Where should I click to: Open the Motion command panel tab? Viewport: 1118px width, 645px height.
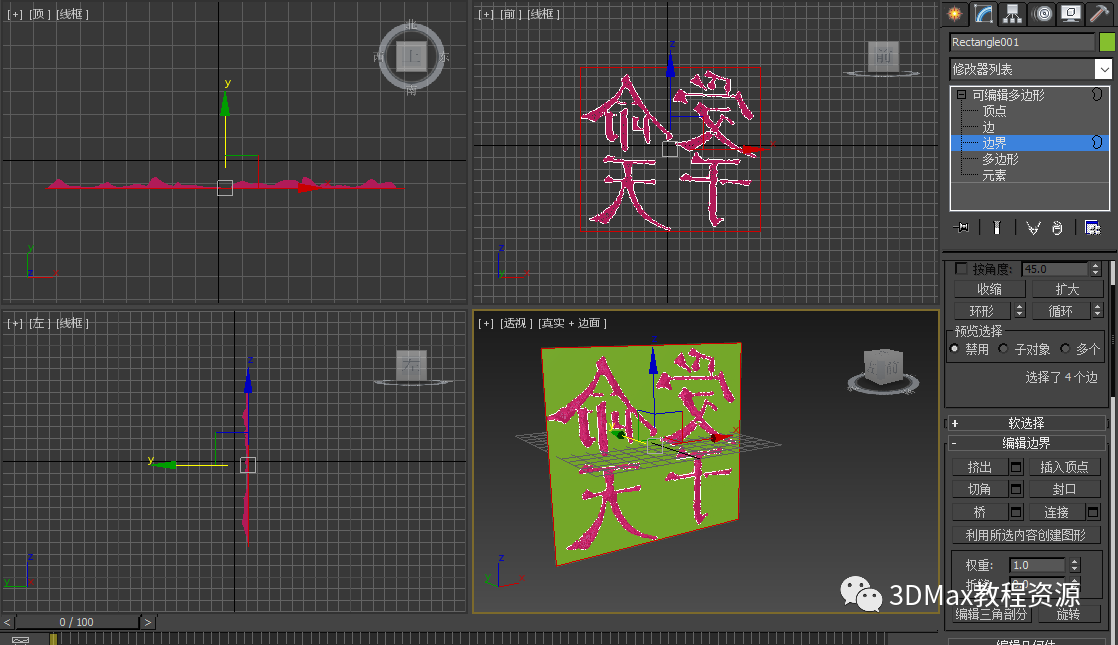[1042, 14]
